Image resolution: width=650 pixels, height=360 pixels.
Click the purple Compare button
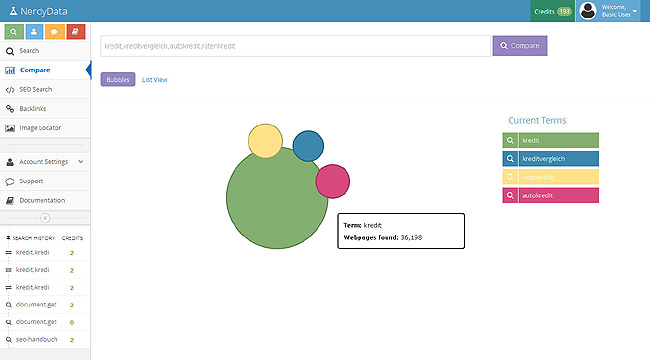point(520,46)
